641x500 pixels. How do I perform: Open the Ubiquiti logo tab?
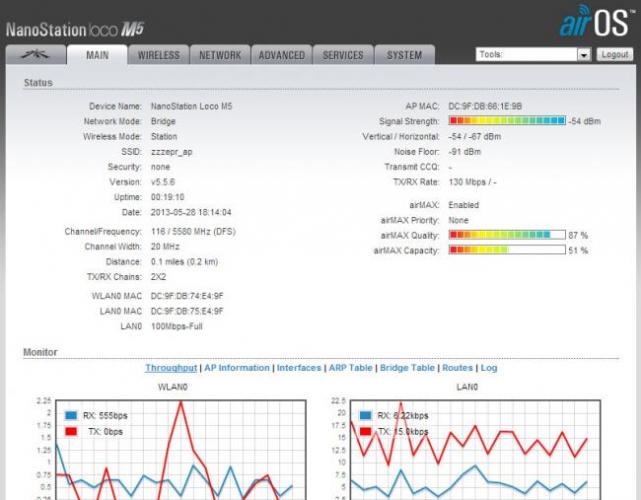point(38,55)
